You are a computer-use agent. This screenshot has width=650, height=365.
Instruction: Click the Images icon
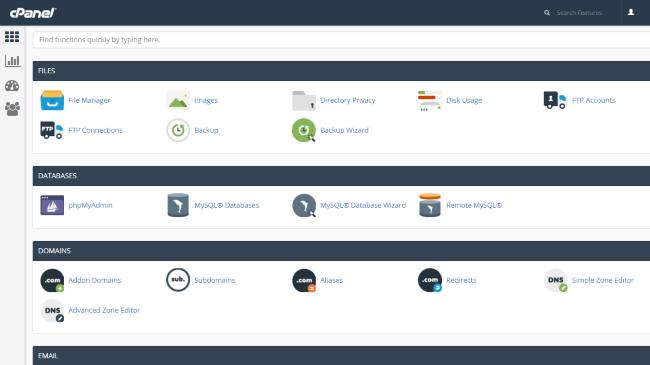[x=178, y=100]
